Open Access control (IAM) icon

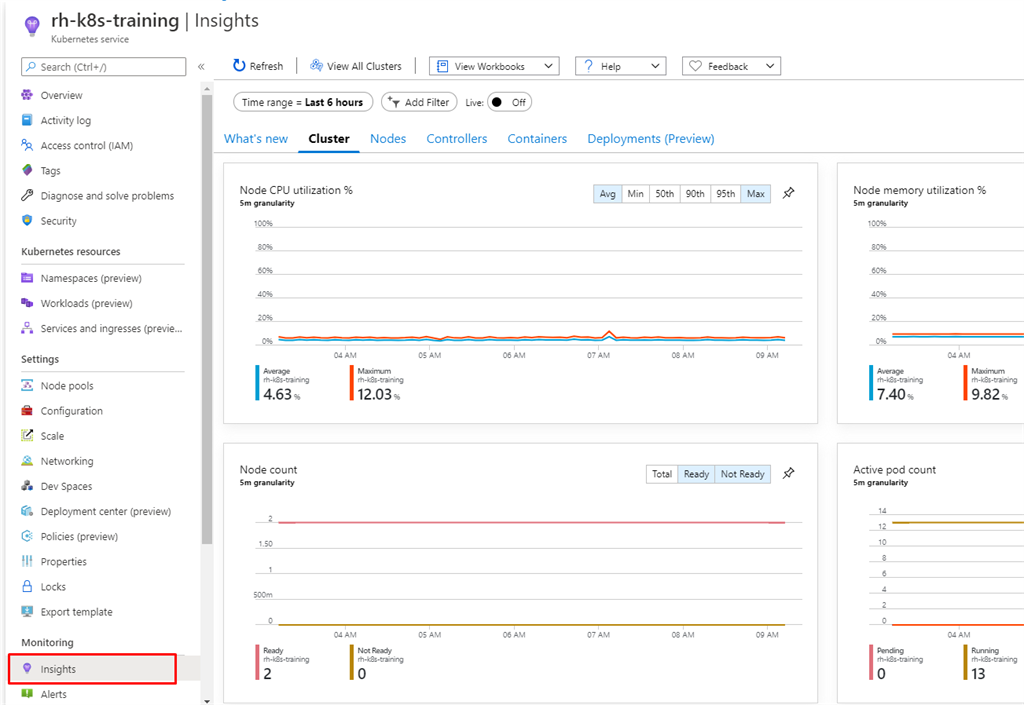pos(28,145)
